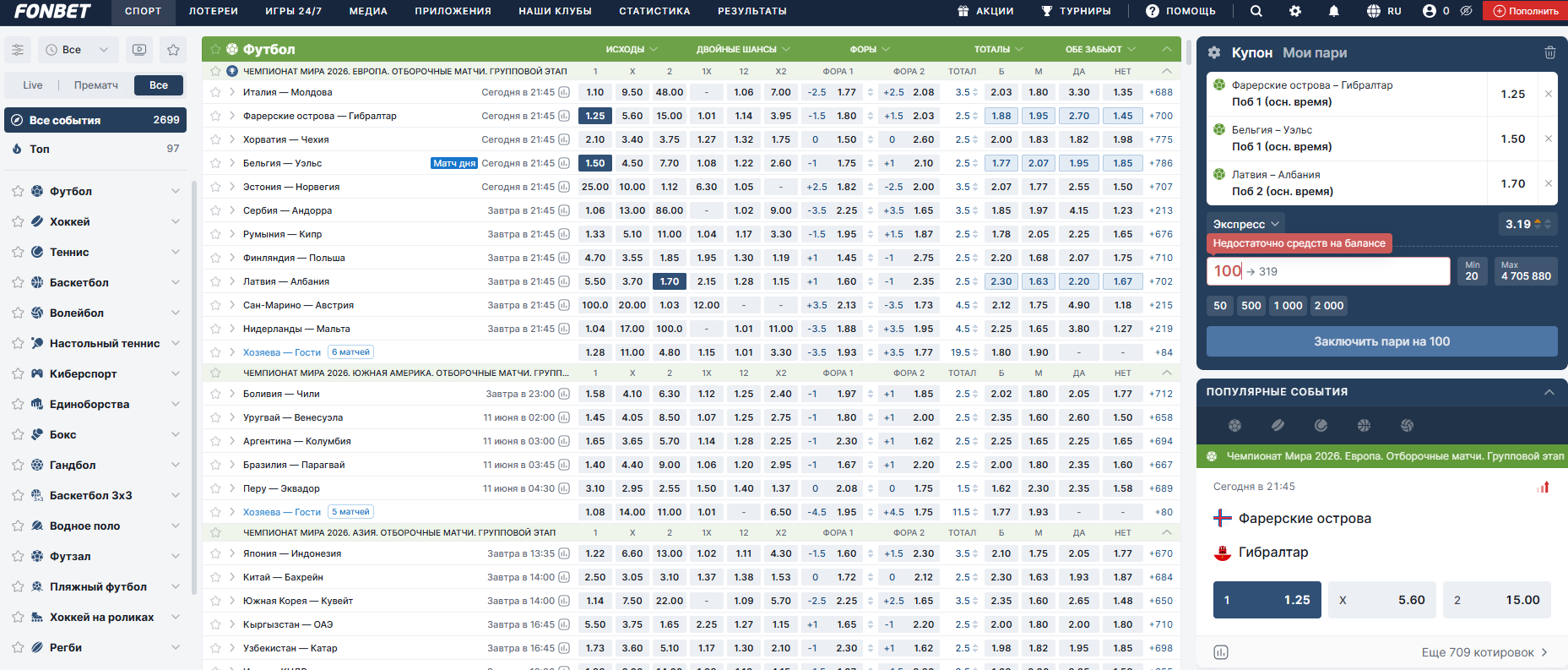Select football icon in popular events
Screen dimensions: 1568x670
pos(1234,425)
